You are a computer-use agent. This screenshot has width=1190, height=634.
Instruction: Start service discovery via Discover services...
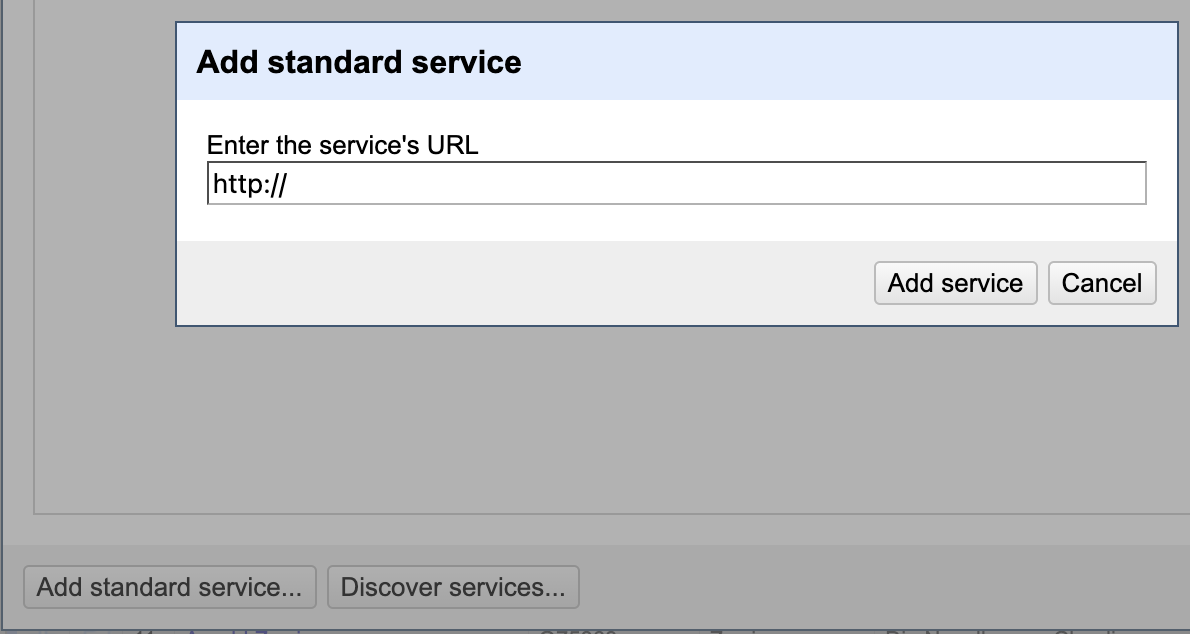453,587
